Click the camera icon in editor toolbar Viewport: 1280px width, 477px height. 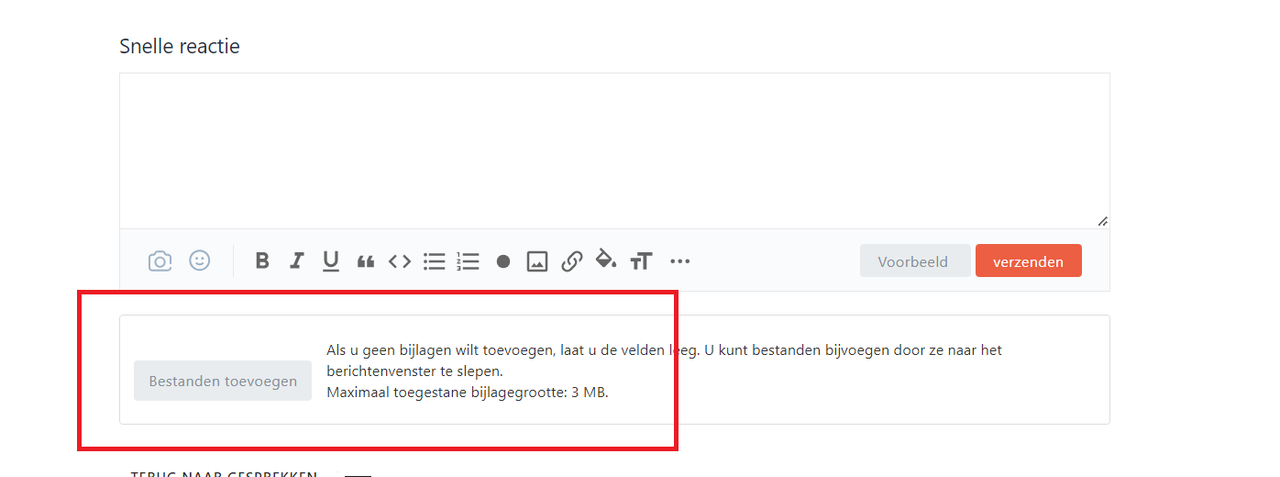160,261
